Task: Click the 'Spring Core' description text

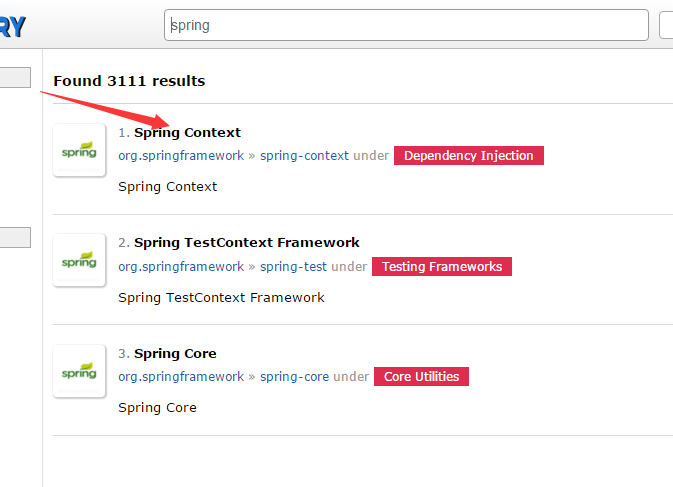Action: click(x=158, y=407)
